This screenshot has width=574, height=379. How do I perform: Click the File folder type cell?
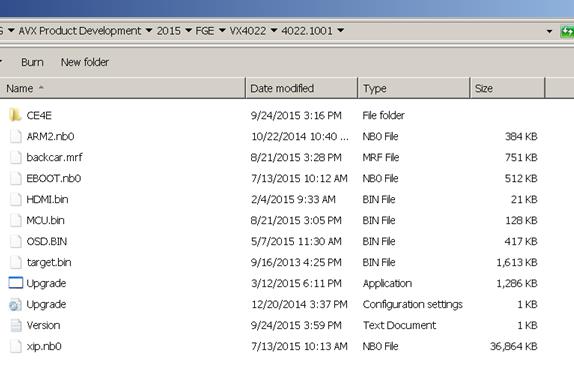coord(384,116)
